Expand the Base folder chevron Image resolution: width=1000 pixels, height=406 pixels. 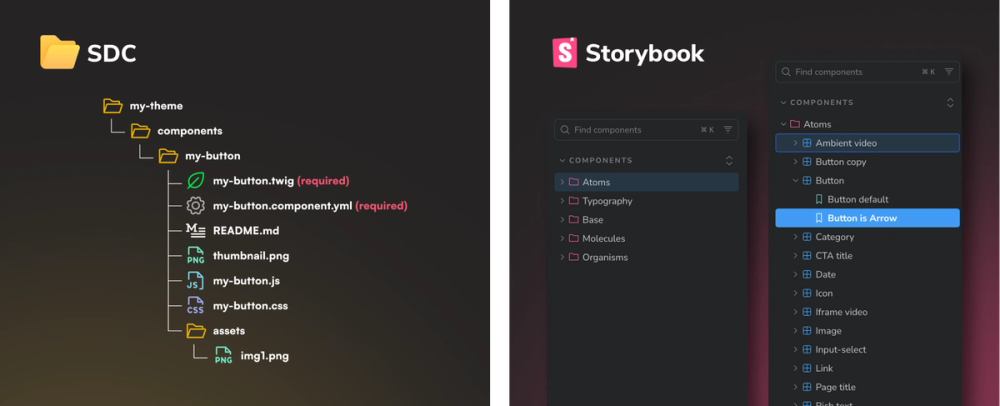pos(562,219)
